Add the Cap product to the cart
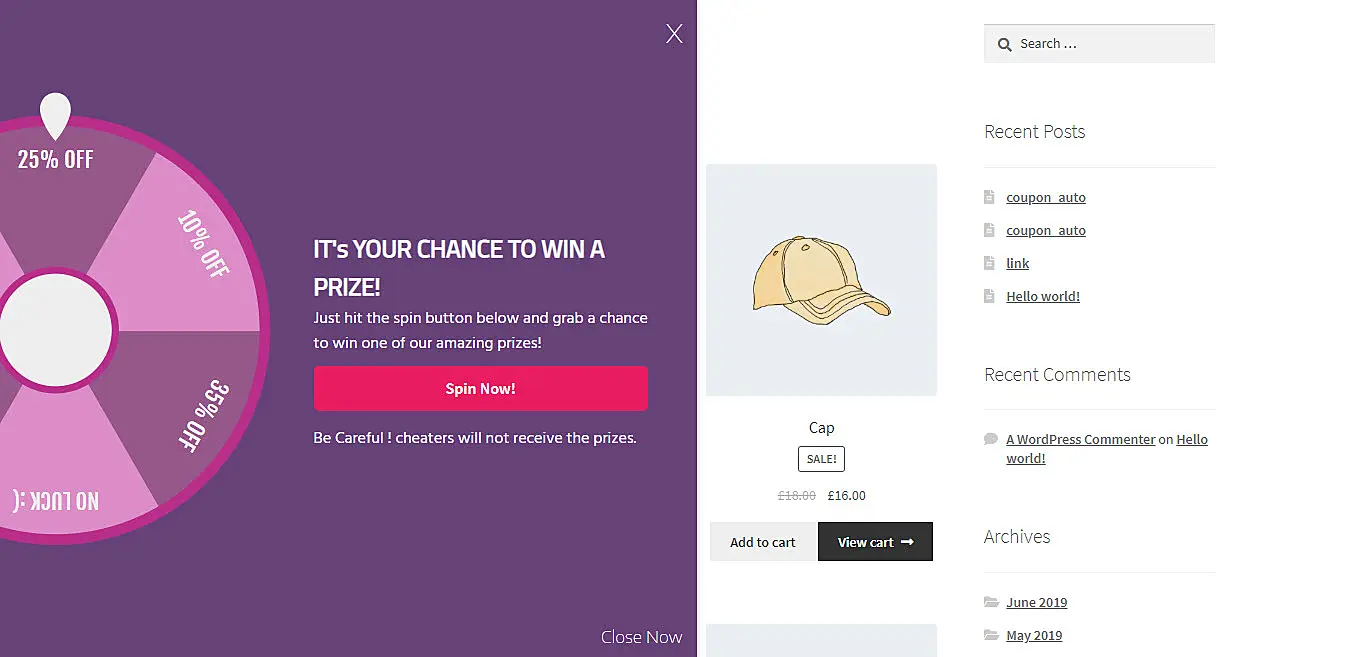Screen dimensions: 1366x657 pos(762,541)
